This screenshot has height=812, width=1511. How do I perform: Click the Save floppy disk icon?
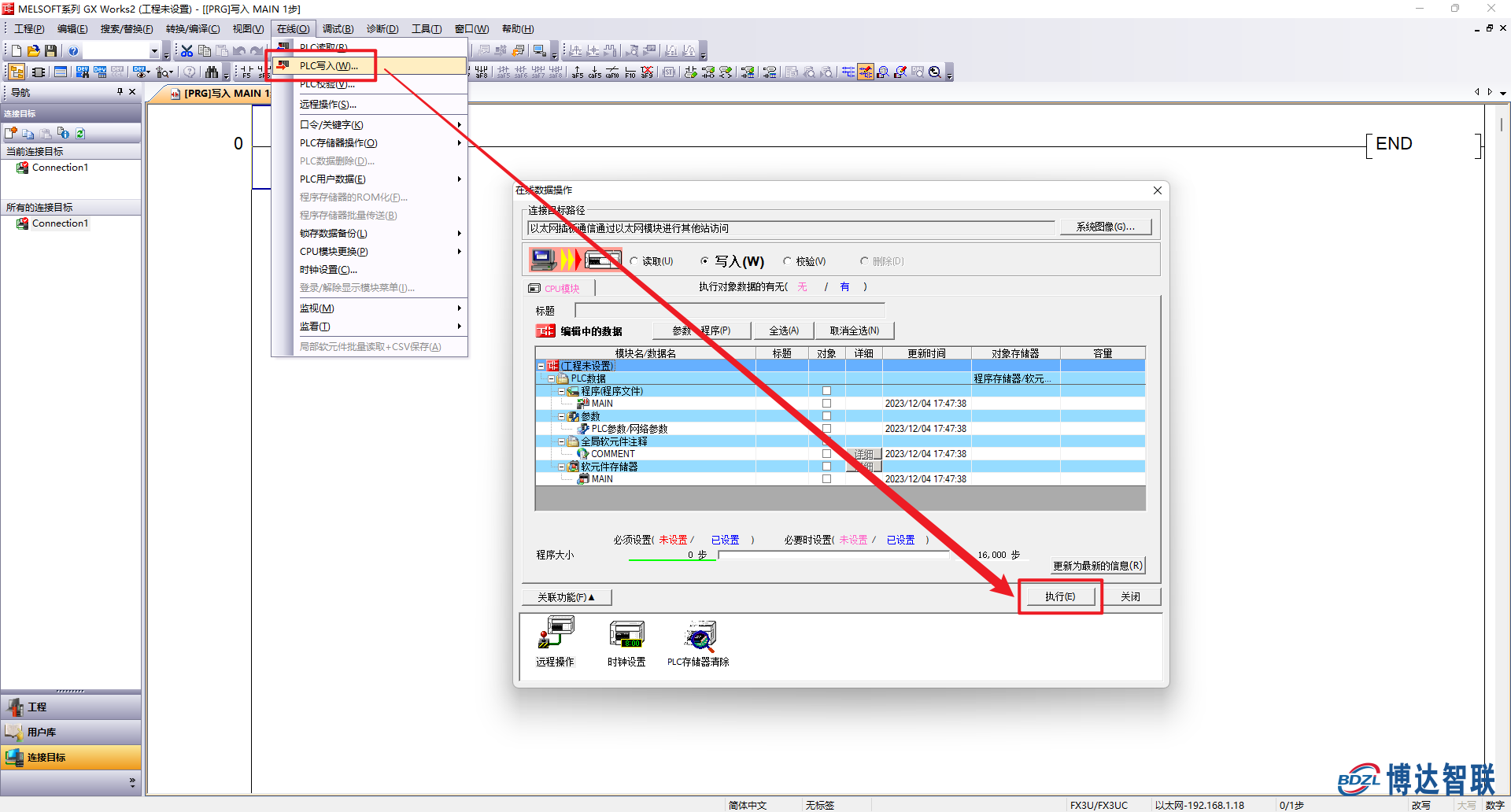coord(51,51)
